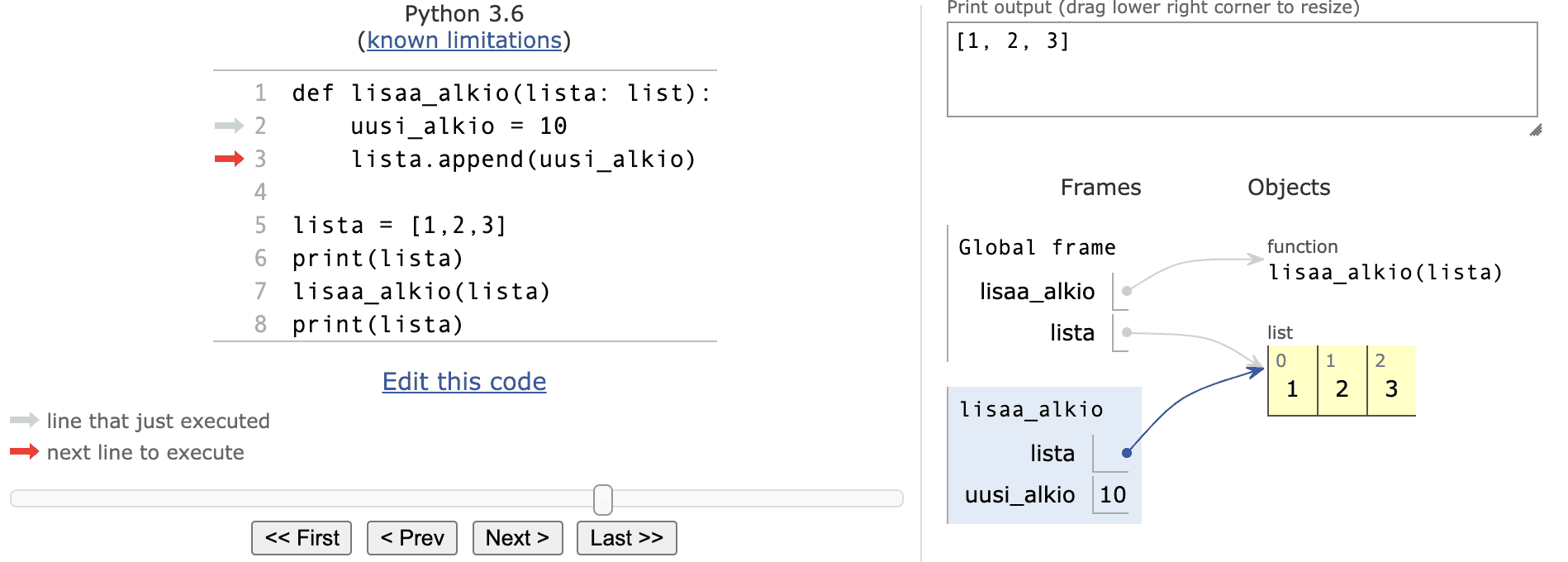Open the Edit this code link
Screen dimensions: 1568x562
click(x=464, y=382)
